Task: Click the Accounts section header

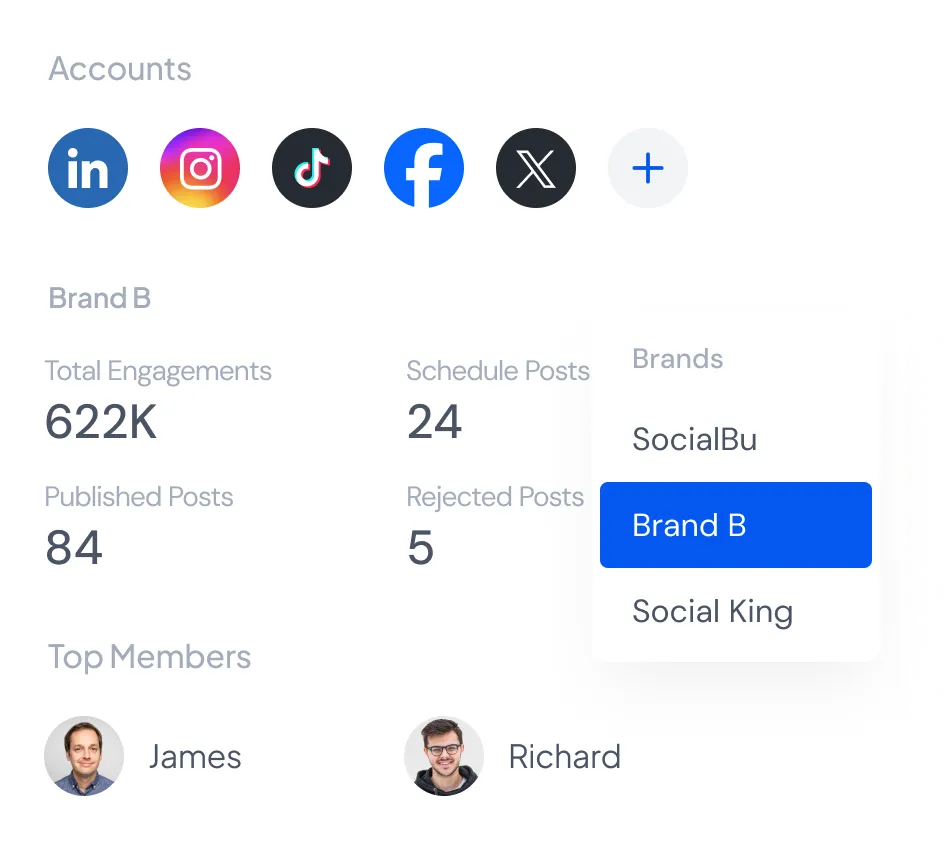Action: [x=119, y=69]
